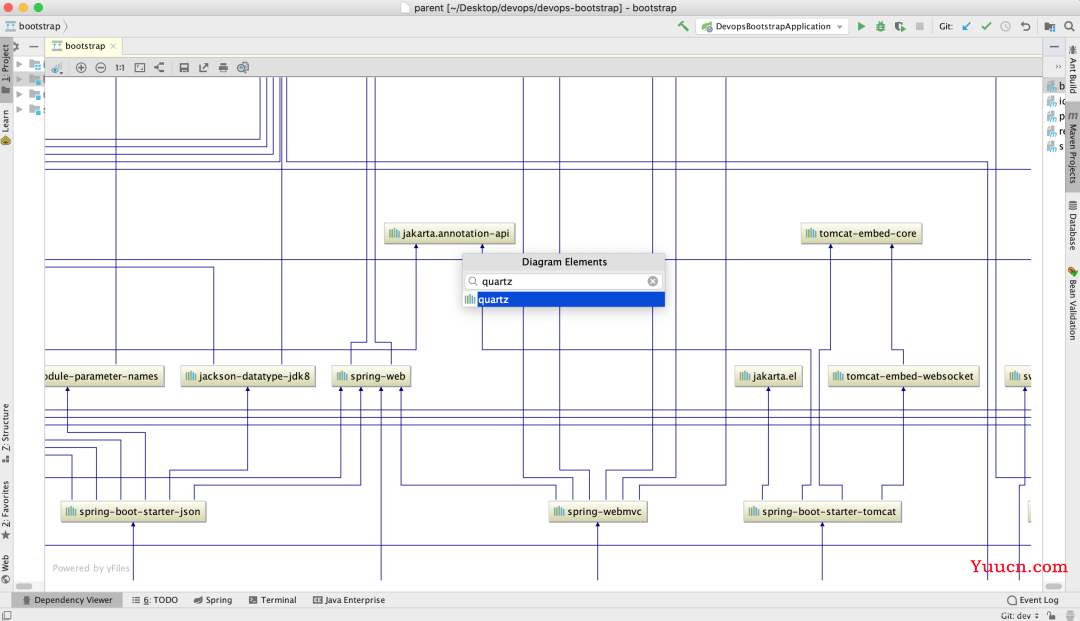This screenshot has width=1080, height=621.
Task: Expand the topmost project tree folder
Action: click(19, 63)
